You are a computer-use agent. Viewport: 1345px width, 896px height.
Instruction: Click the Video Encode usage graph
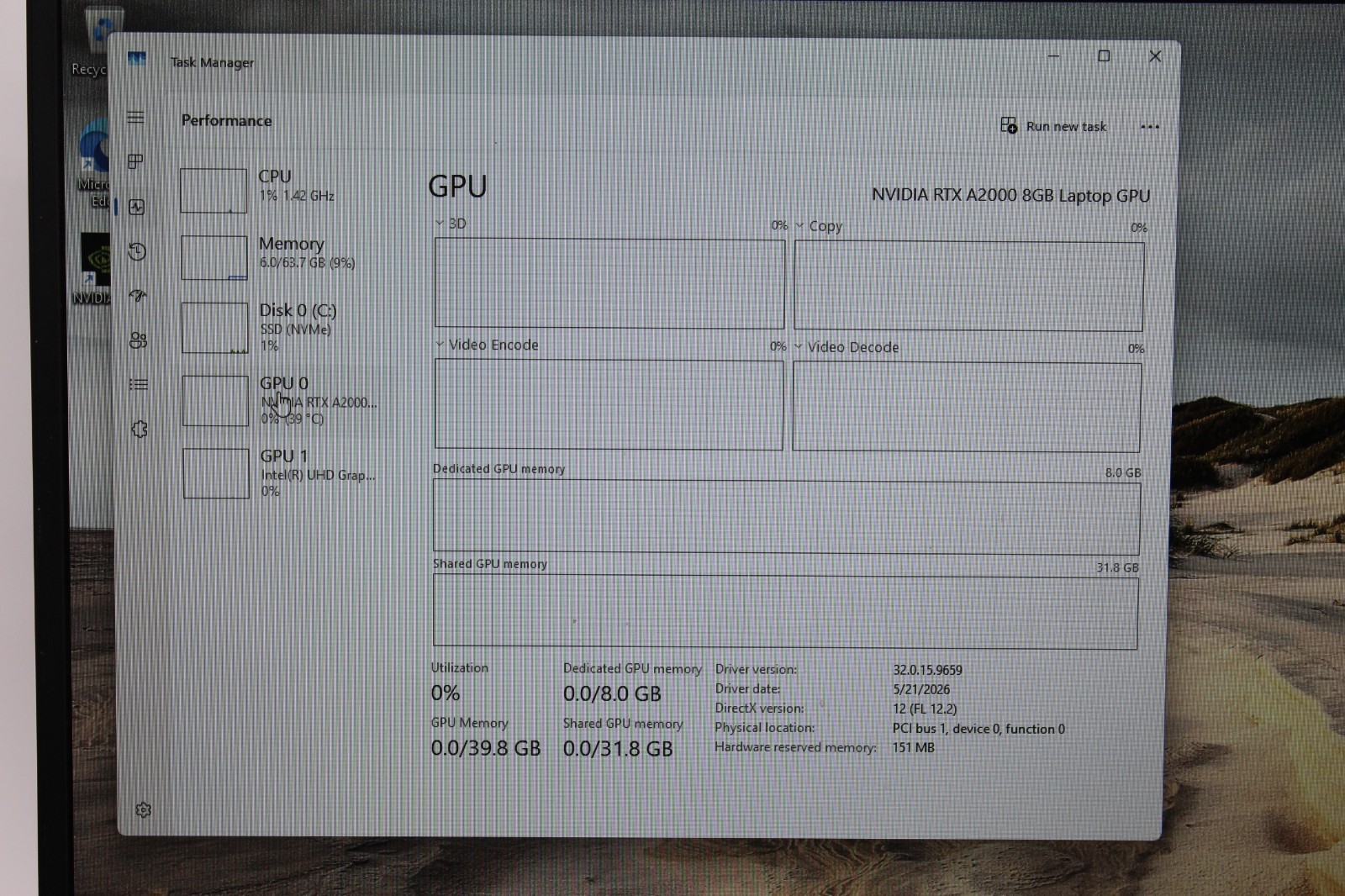pos(609,404)
